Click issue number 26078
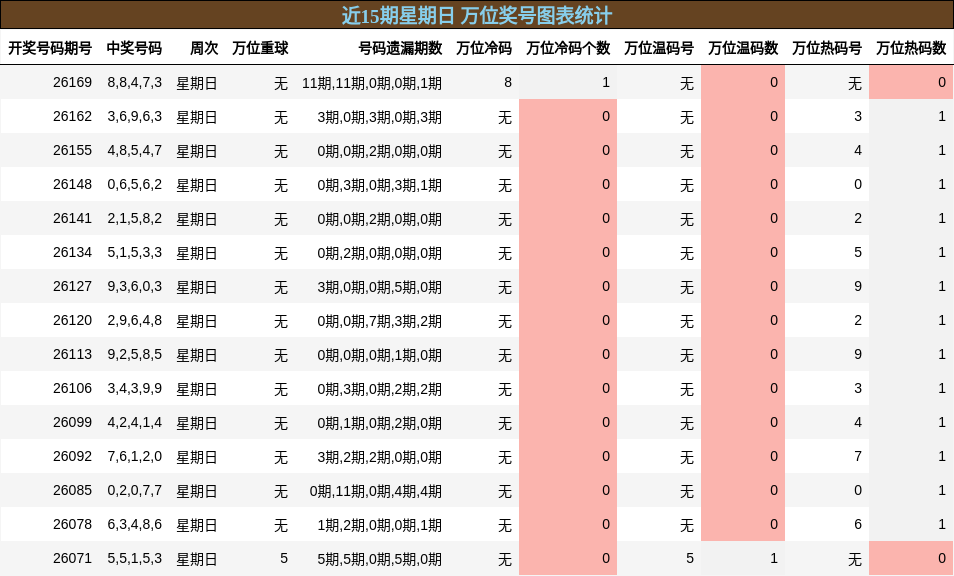Viewport: 954px width, 576px height. click(72, 525)
